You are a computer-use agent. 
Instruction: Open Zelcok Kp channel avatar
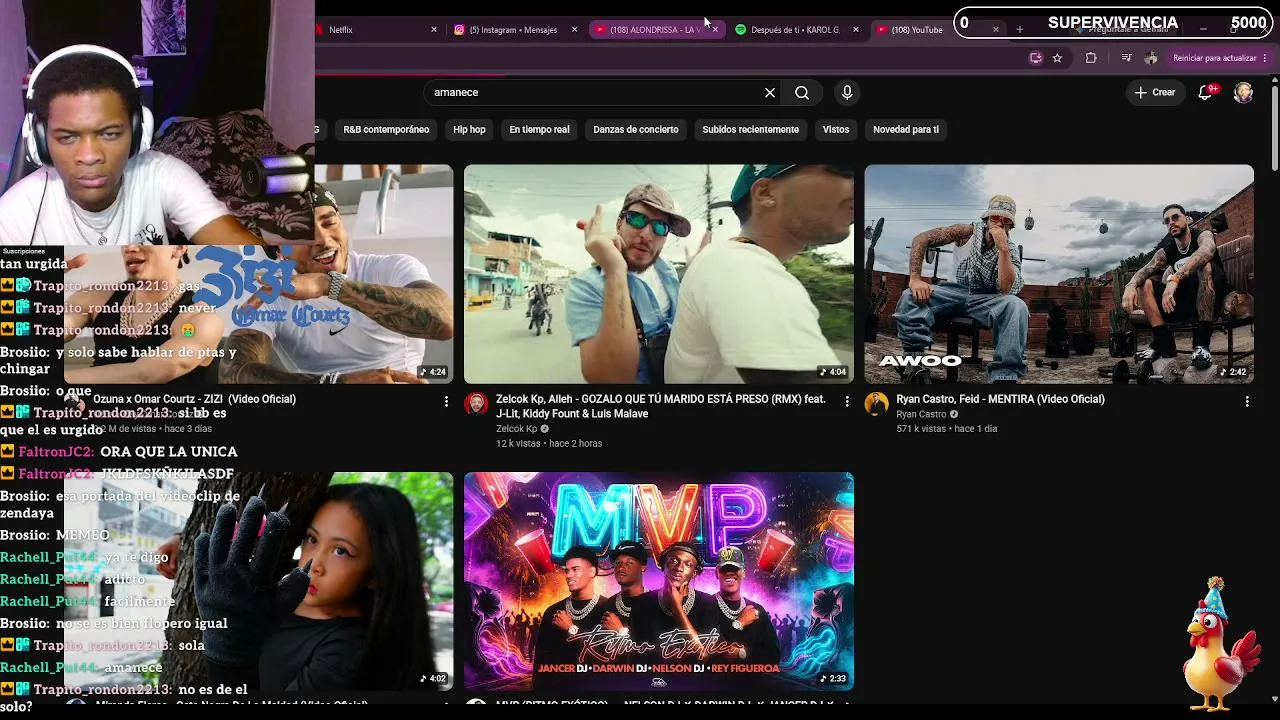(477, 404)
